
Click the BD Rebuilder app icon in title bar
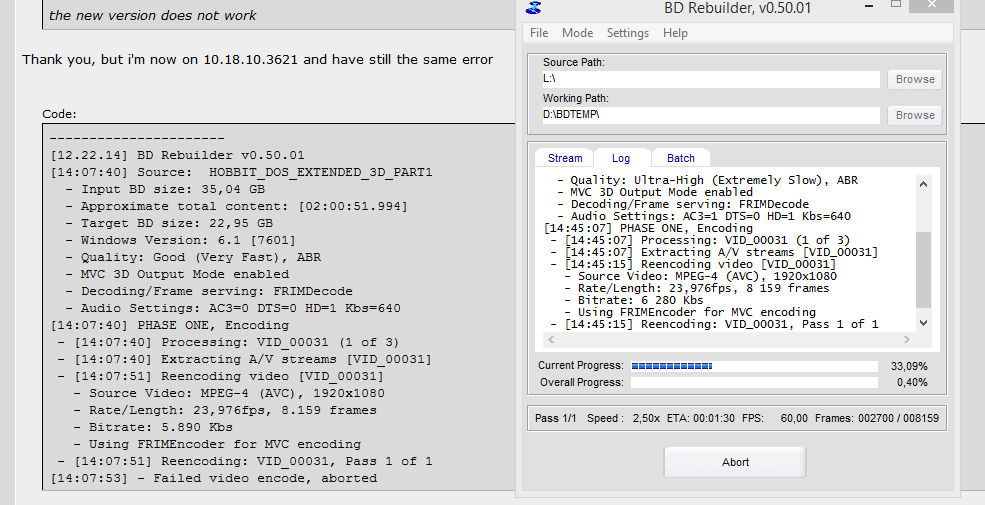click(534, 8)
